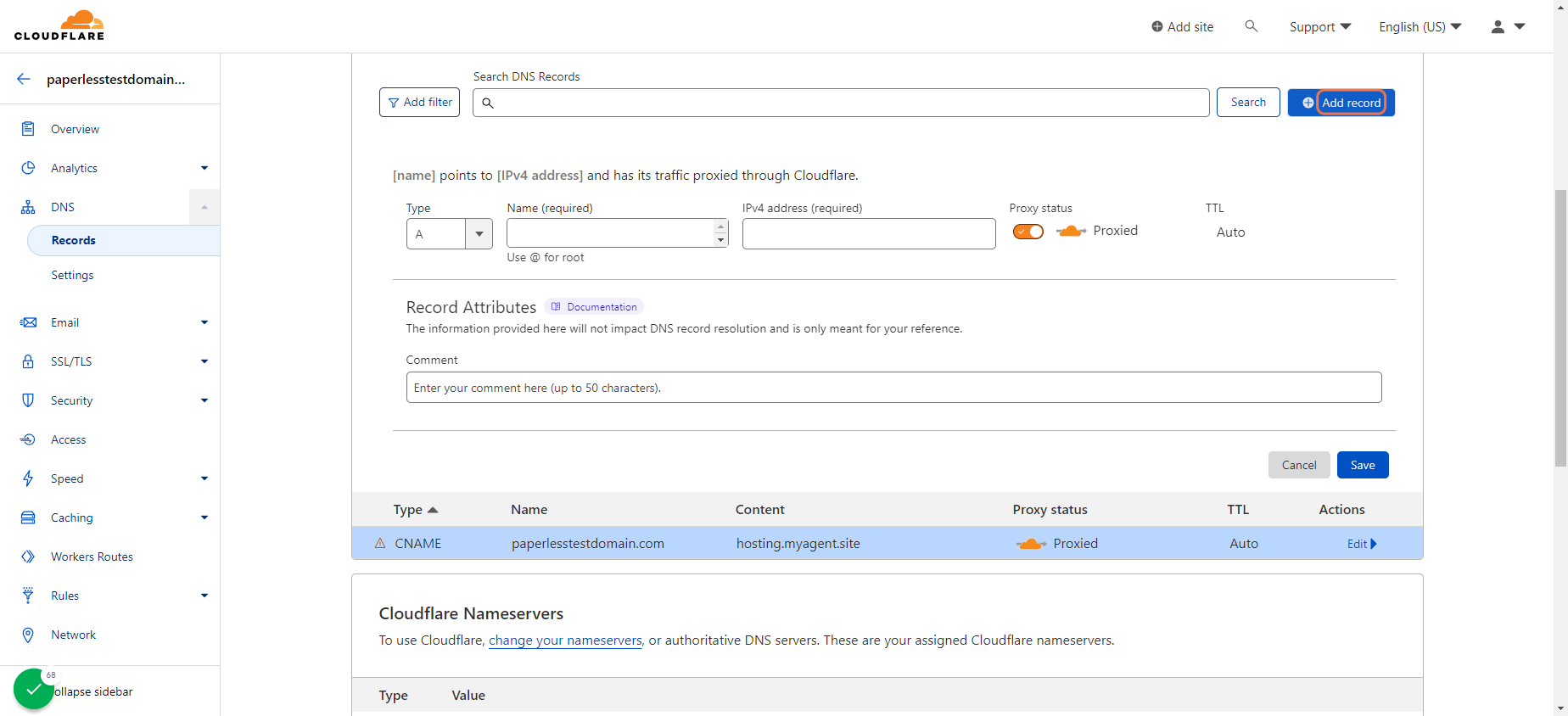Click the Workers Routes diamond icon

(x=28, y=557)
